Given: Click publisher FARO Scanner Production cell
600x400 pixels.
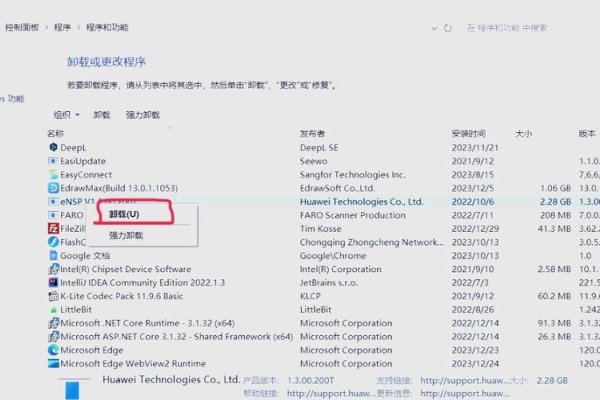Looking at the screenshot, I should (x=352, y=215).
